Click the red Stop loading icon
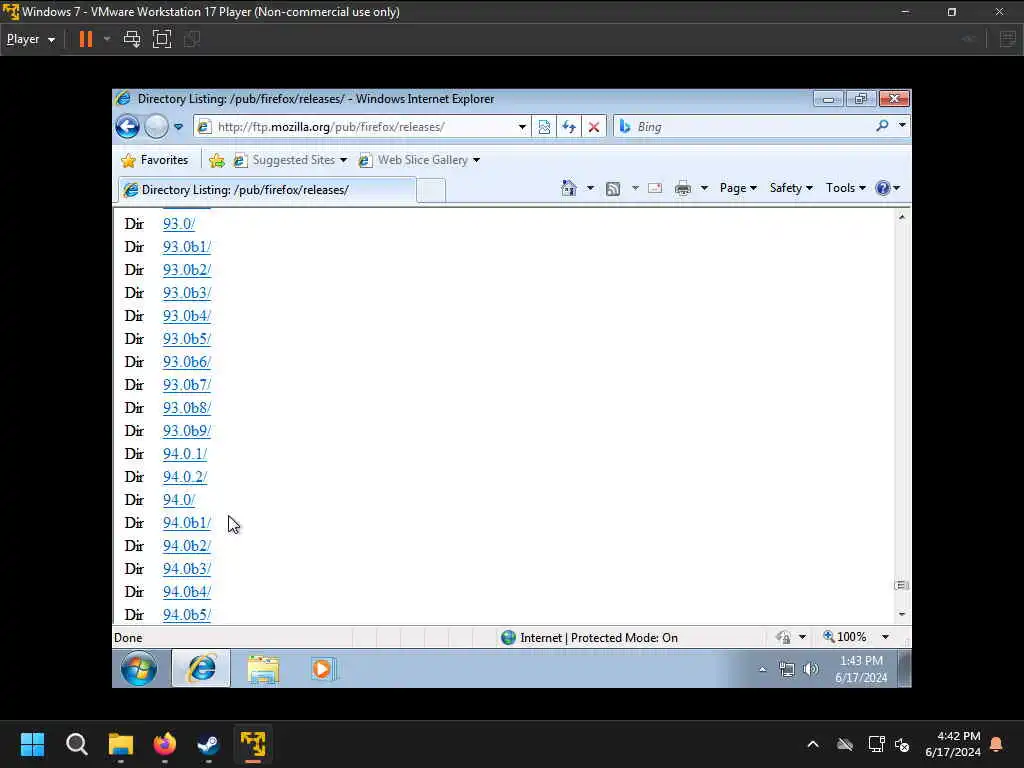 pyautogui.click(x=594, y=127)
